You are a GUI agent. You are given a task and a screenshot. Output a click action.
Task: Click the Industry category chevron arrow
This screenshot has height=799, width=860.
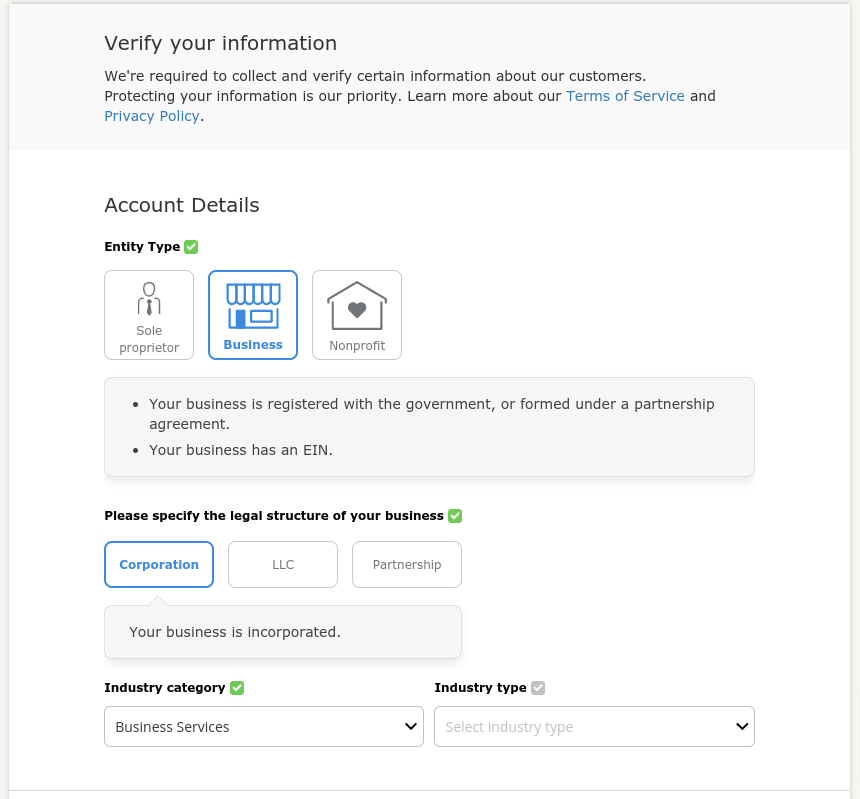coord(411,727)
